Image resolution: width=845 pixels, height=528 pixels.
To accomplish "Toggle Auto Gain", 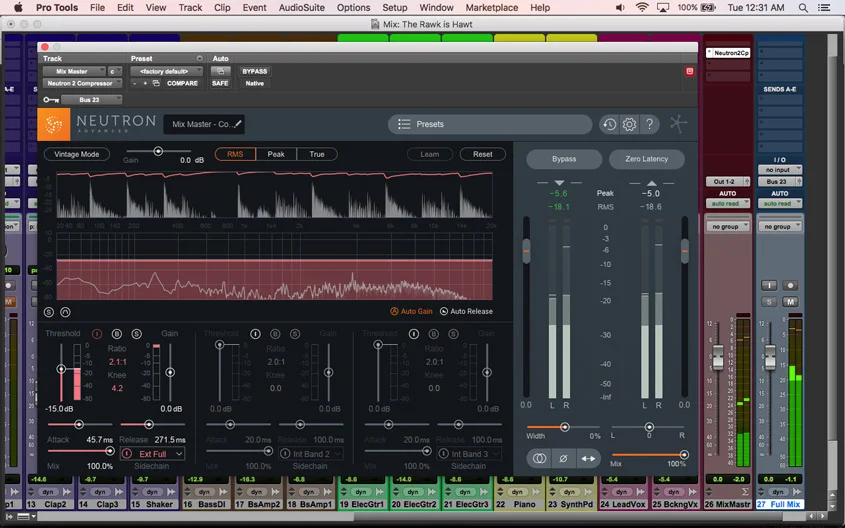I will click(x=411, y=311).
